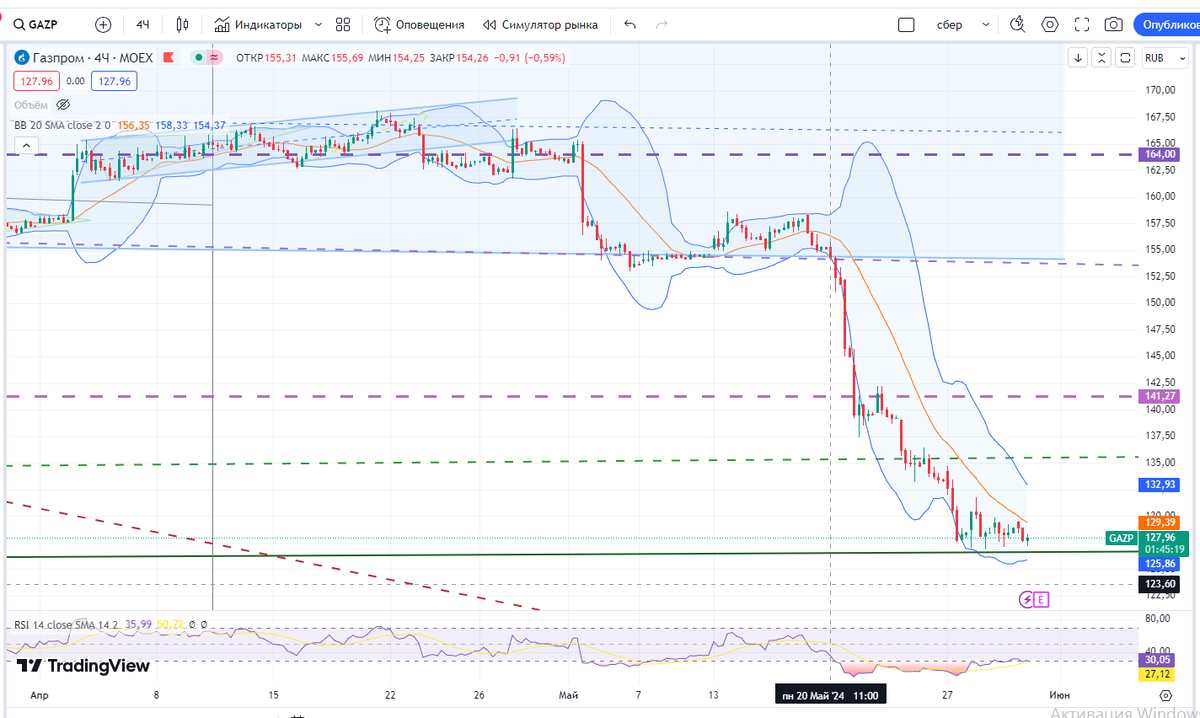The height and width of the screenshot is (718, 1200).
Task: Select the RSI 14 close SMA legend
Action: point(65,625)
